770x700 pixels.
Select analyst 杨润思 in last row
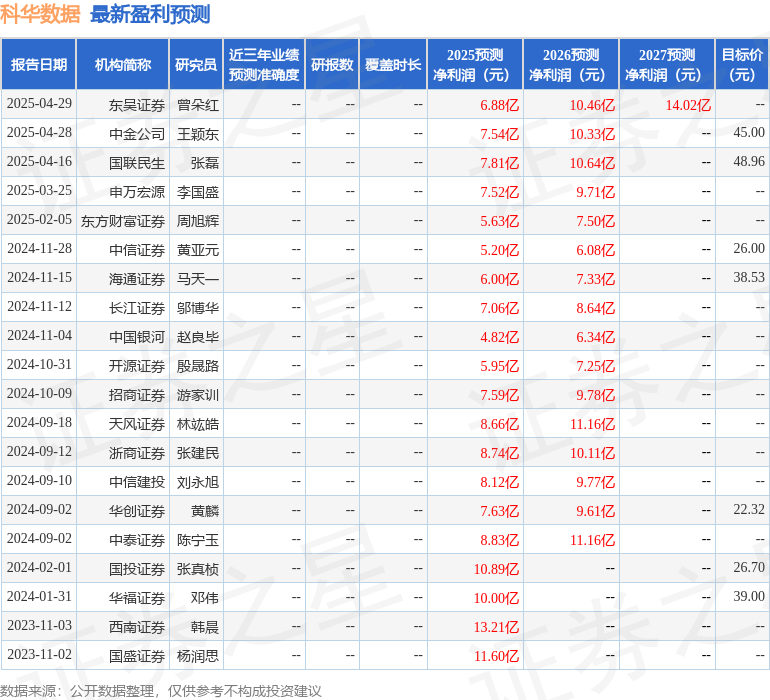(198, 656)
